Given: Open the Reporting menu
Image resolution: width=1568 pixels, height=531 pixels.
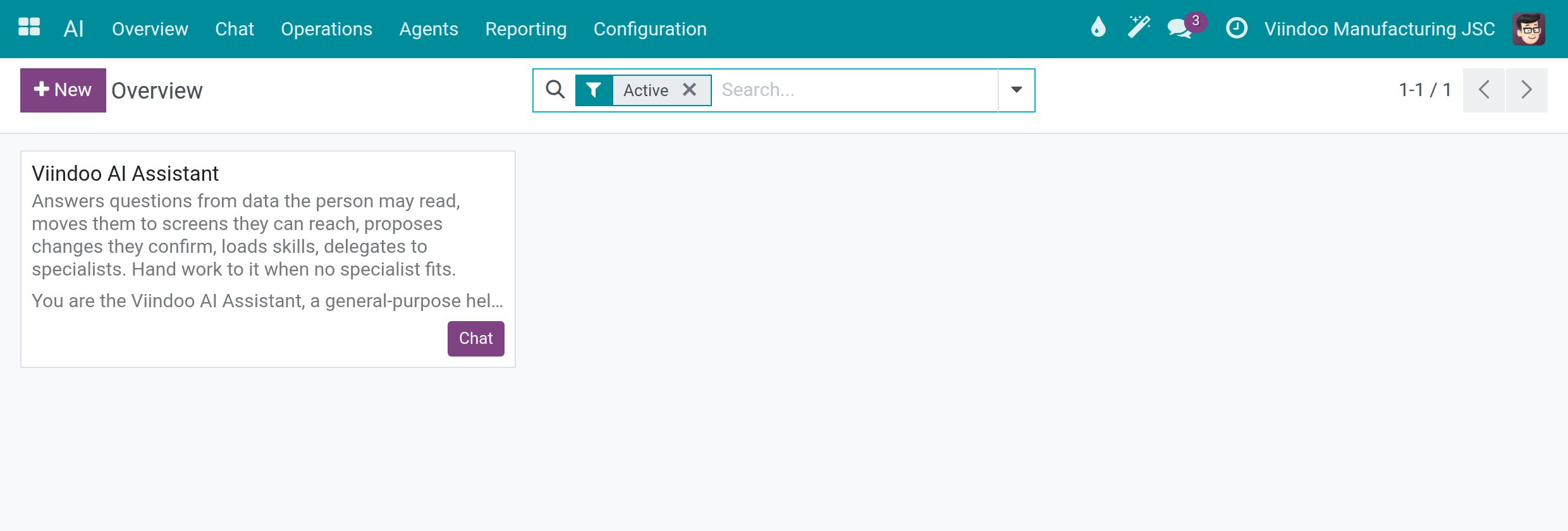Looking at the screenshot, I should coord(526,29).
